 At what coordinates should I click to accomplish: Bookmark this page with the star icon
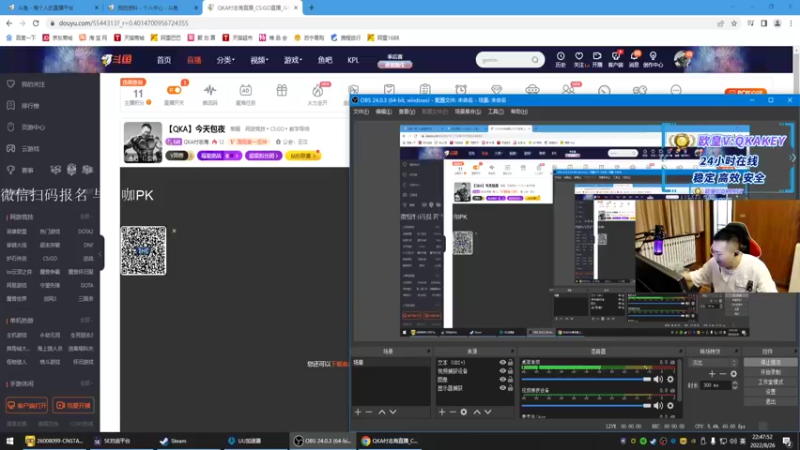point(734,23)
